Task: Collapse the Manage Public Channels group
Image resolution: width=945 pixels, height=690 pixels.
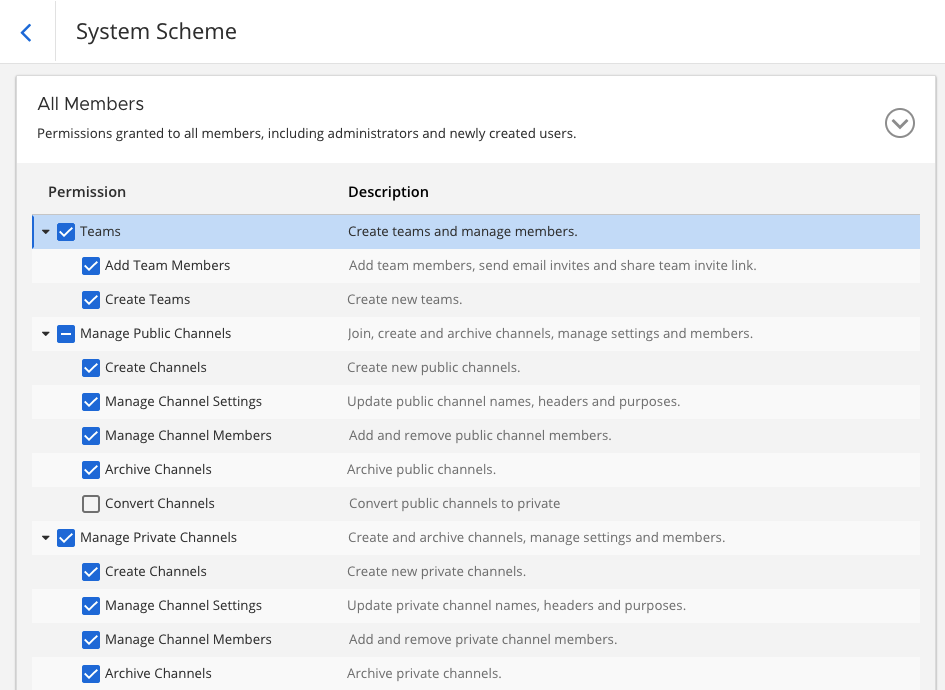Action: pos(46,334)
